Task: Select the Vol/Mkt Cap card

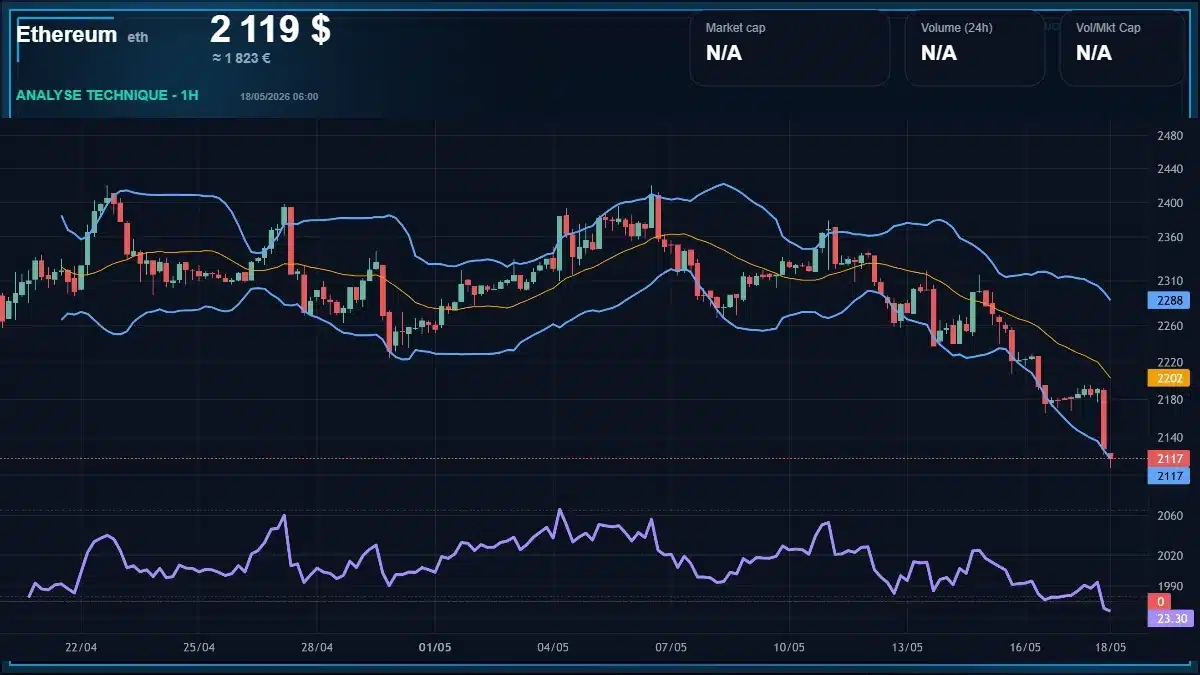Action: 1123,49
